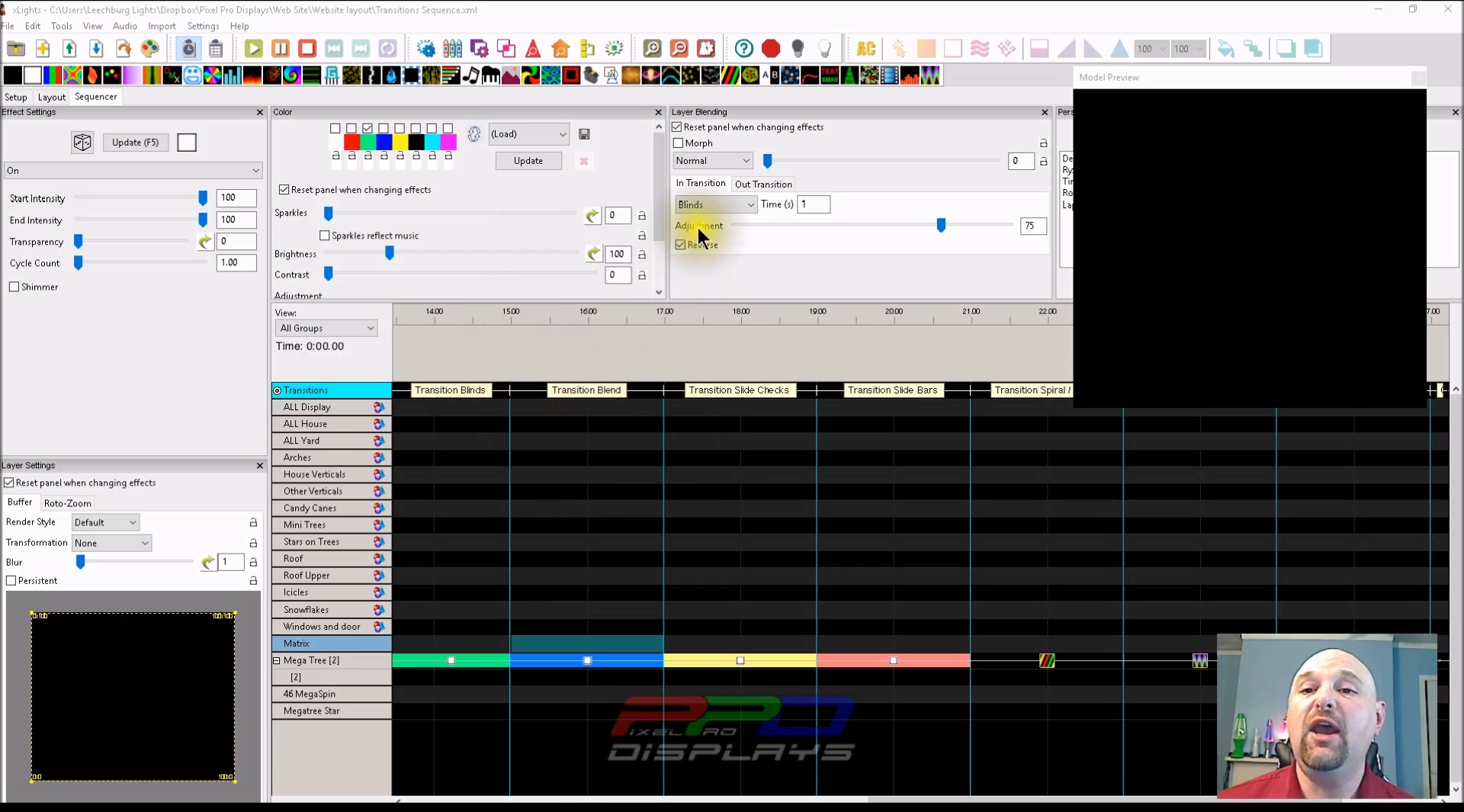Toggle Reset panel checkbox in Color panel
1464x812 pixels.
tap(284, 190)
